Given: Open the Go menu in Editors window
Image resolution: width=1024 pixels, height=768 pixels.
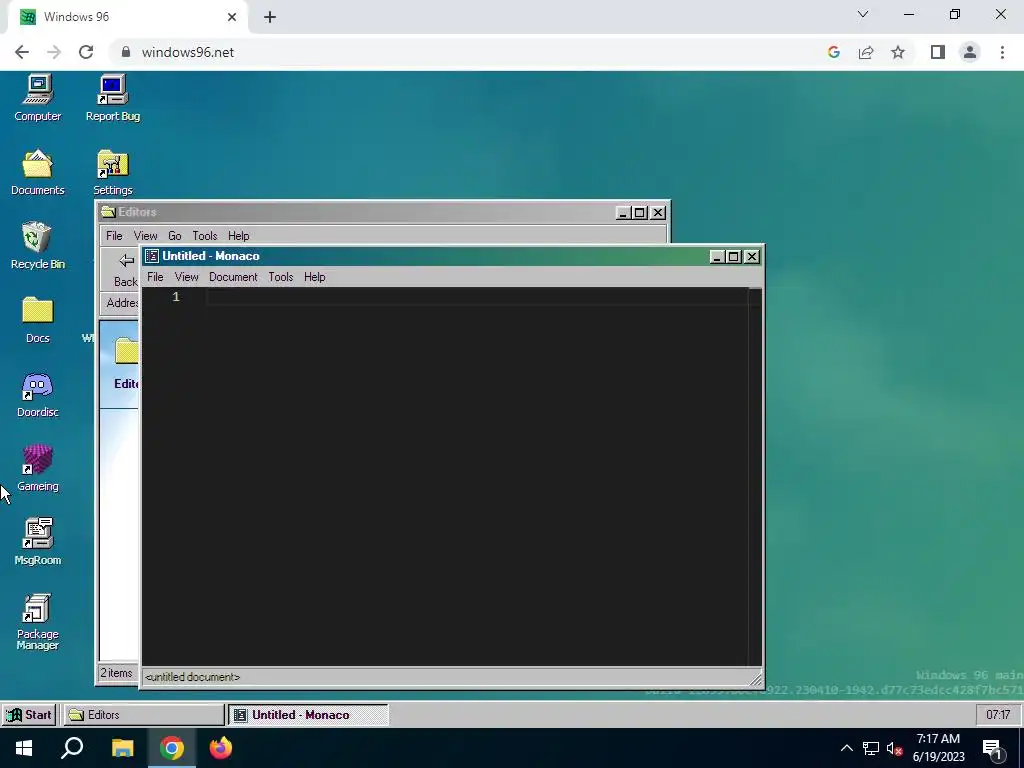Looking at the screenshot, I should [174, 236].
